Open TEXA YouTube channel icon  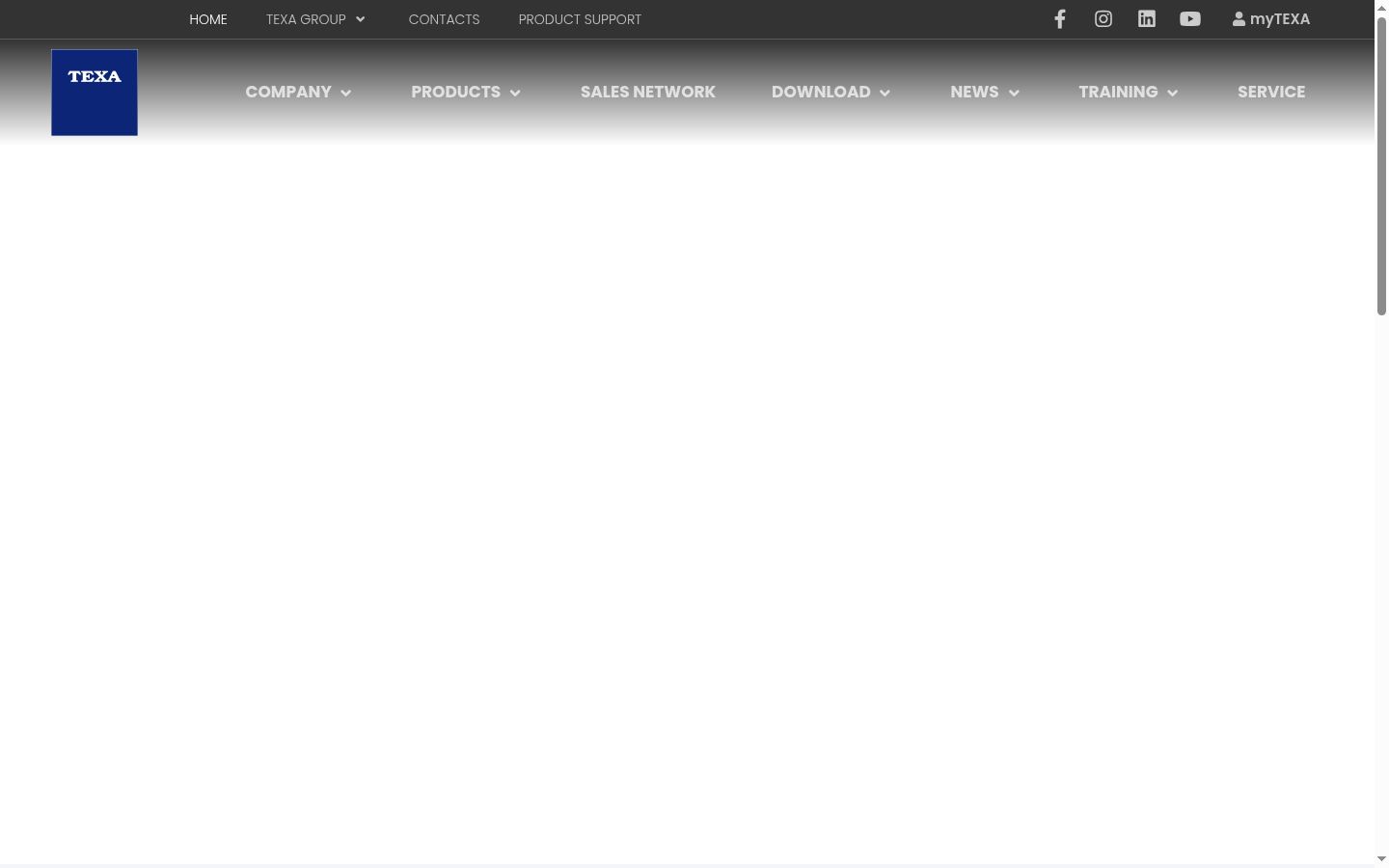pos(1190,19)
